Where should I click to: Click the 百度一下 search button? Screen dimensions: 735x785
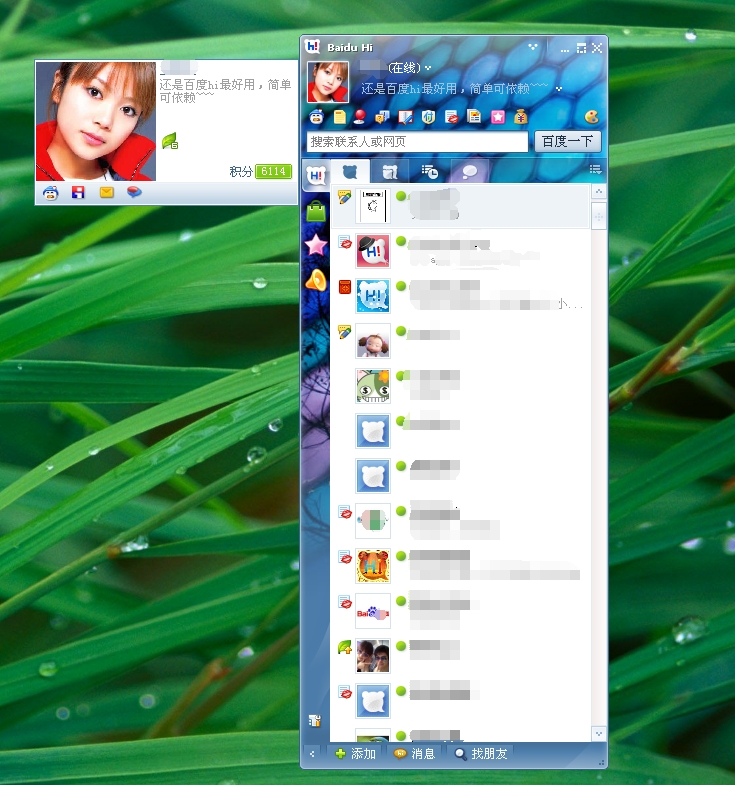click(x=567, y=141)
